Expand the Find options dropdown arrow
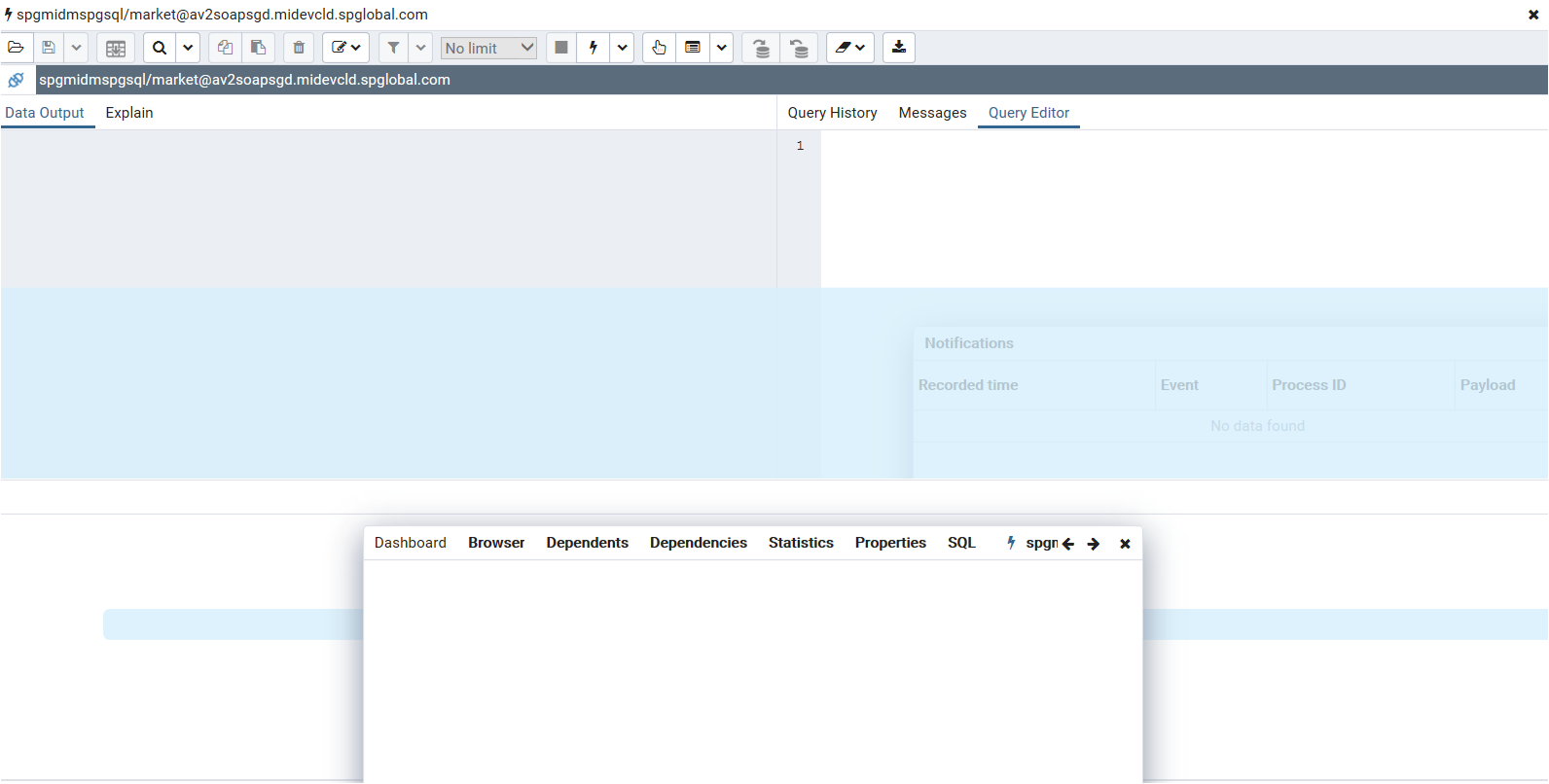This screenshot has width=1549, height=784. point(188,48)
